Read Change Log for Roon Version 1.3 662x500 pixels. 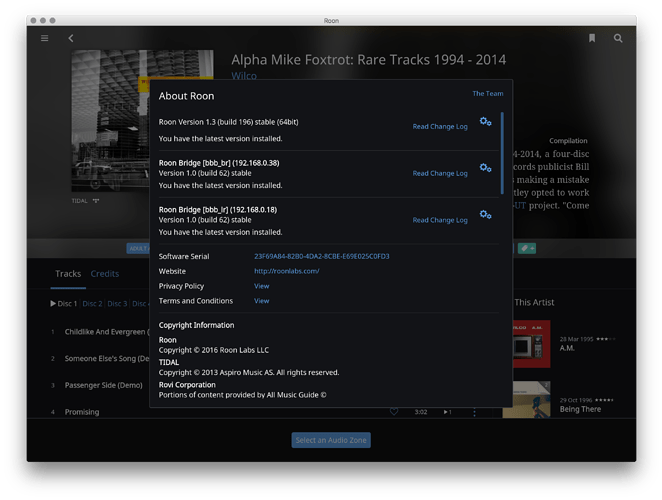click(x=440, y=126)
